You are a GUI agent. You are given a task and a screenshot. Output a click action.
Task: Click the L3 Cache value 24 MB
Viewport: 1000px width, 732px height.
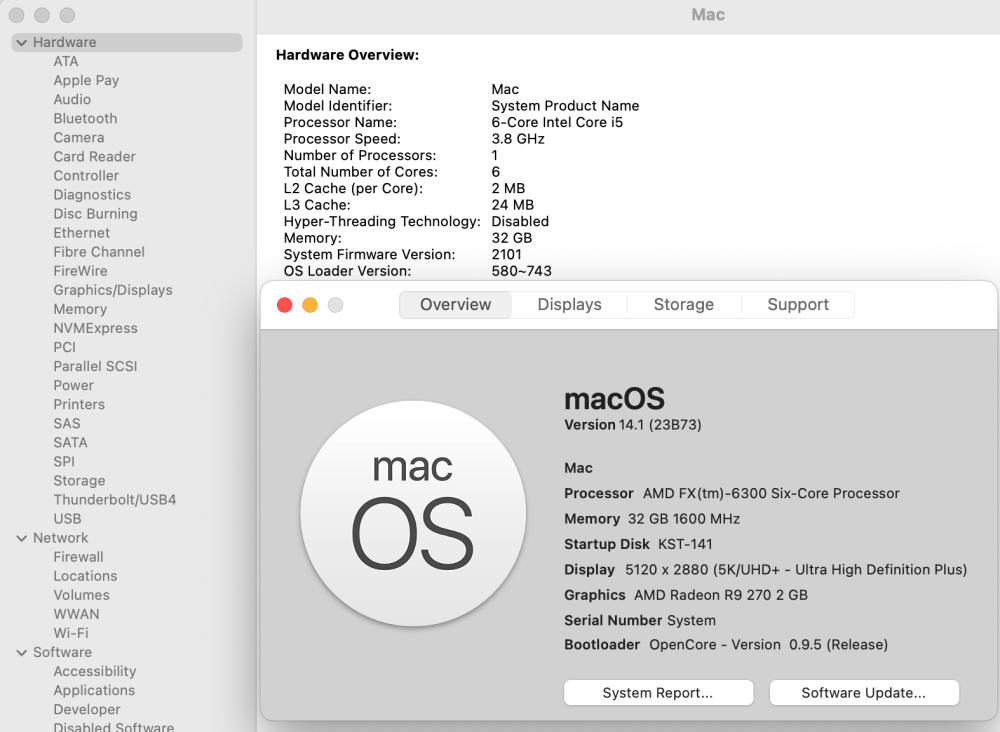click(x=513, y=205)
